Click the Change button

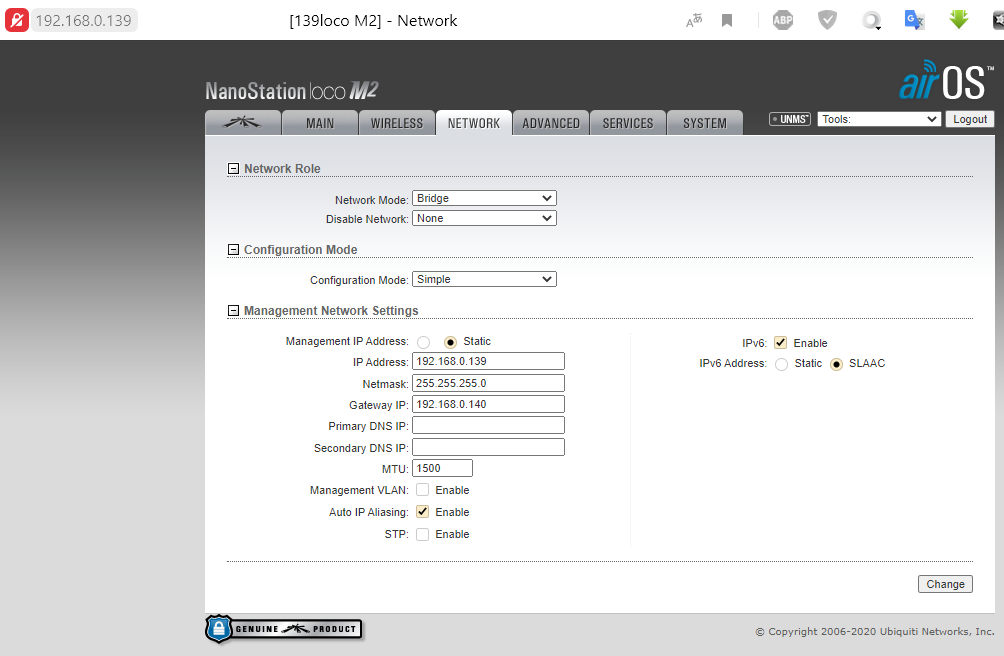click(945, 584)
